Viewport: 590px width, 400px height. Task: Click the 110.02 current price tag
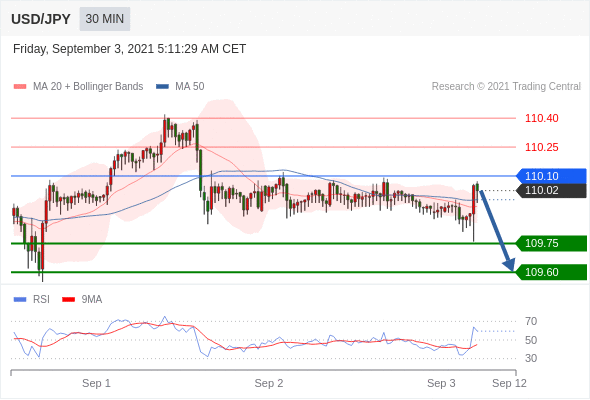[x=551, y=190]
